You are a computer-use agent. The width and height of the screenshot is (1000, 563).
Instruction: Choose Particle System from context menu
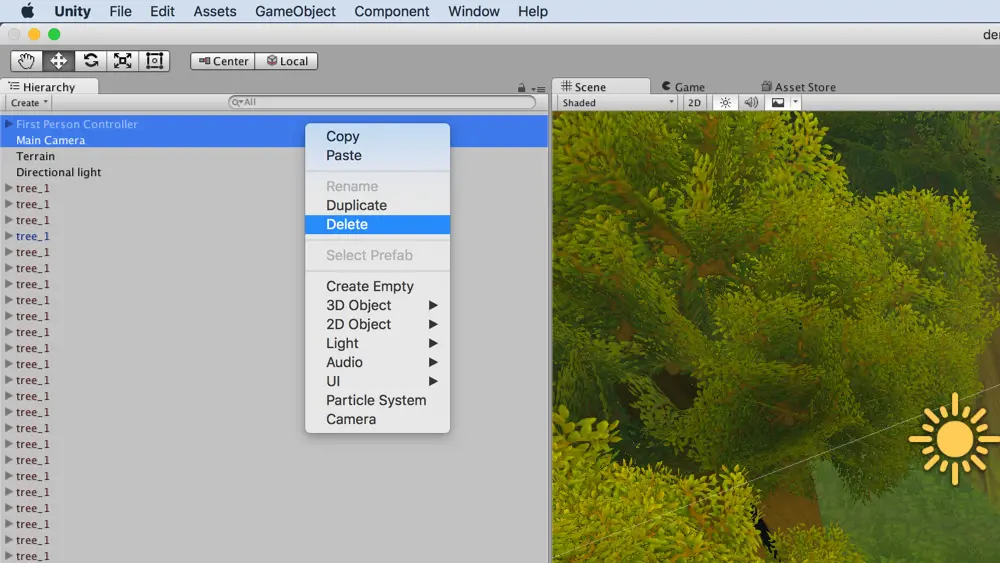(x=378, y=400)
